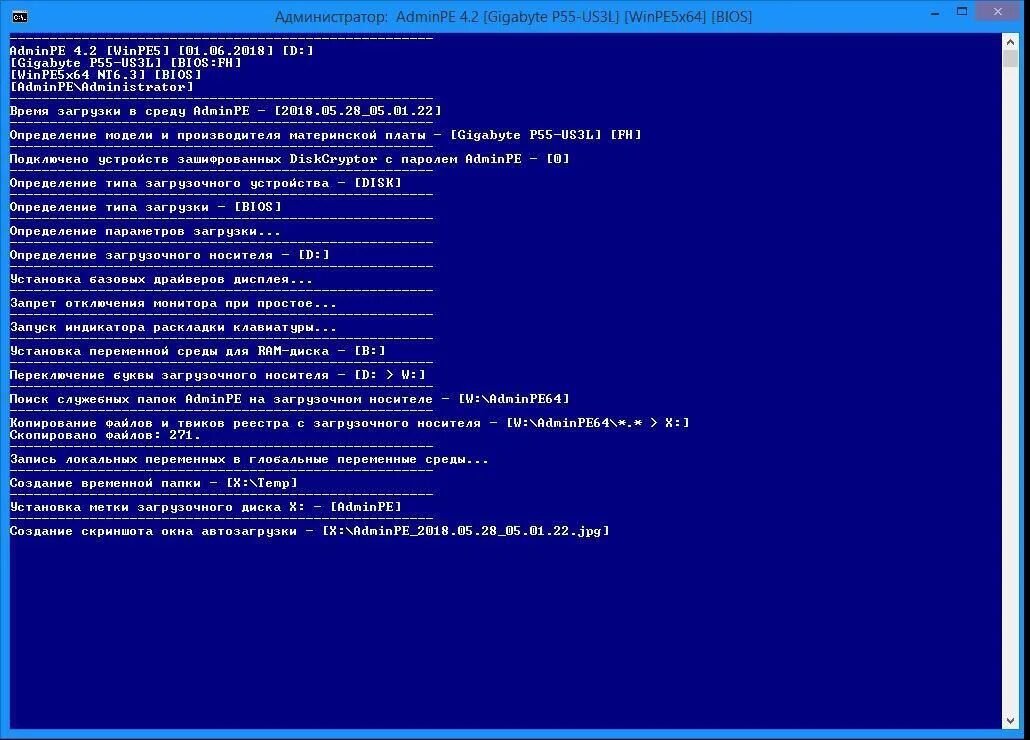
Task: Click line 'Определение модели и производителя материнской платы'
Action: point(325,135)
